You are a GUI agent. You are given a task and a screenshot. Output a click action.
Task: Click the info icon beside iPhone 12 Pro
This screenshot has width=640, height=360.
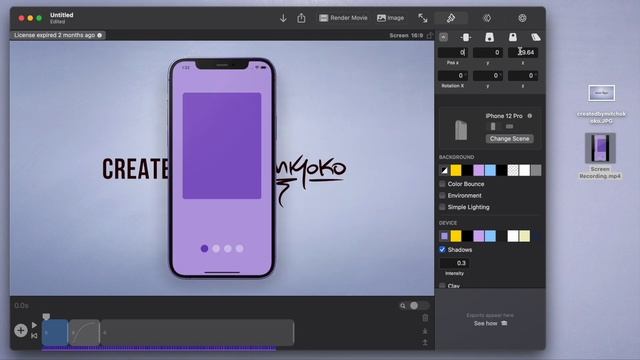coord(529,116)
